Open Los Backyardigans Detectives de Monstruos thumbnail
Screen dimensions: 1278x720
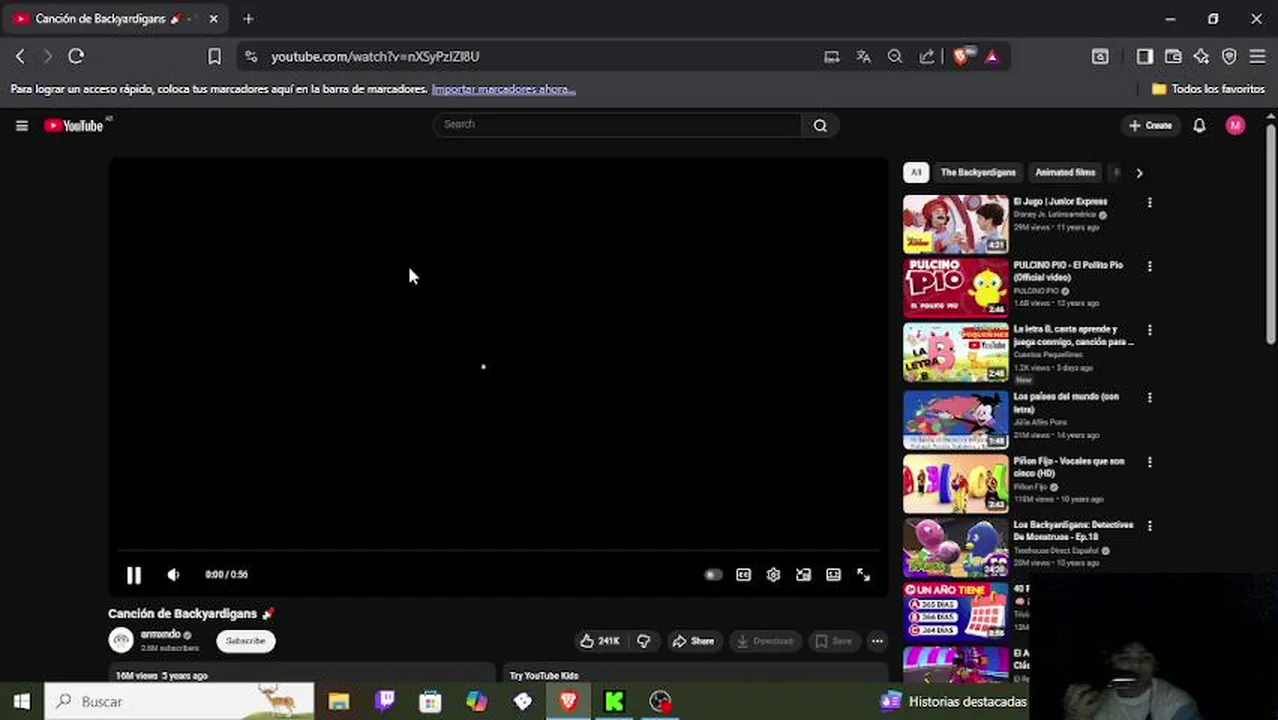(x=956, y=548)
